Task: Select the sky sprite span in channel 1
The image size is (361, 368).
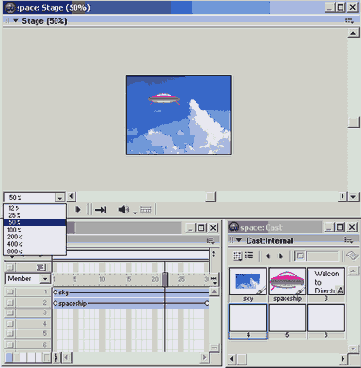Action: coord(131,293)
